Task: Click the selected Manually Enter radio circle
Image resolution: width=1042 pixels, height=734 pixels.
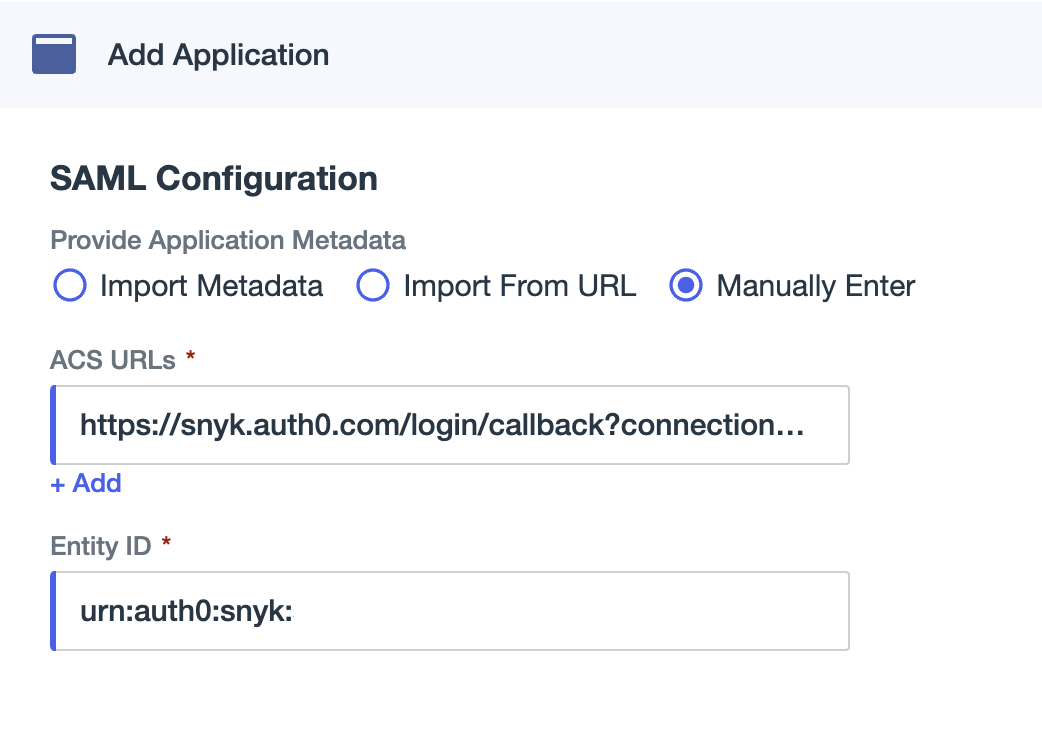Action: (686, 286)
